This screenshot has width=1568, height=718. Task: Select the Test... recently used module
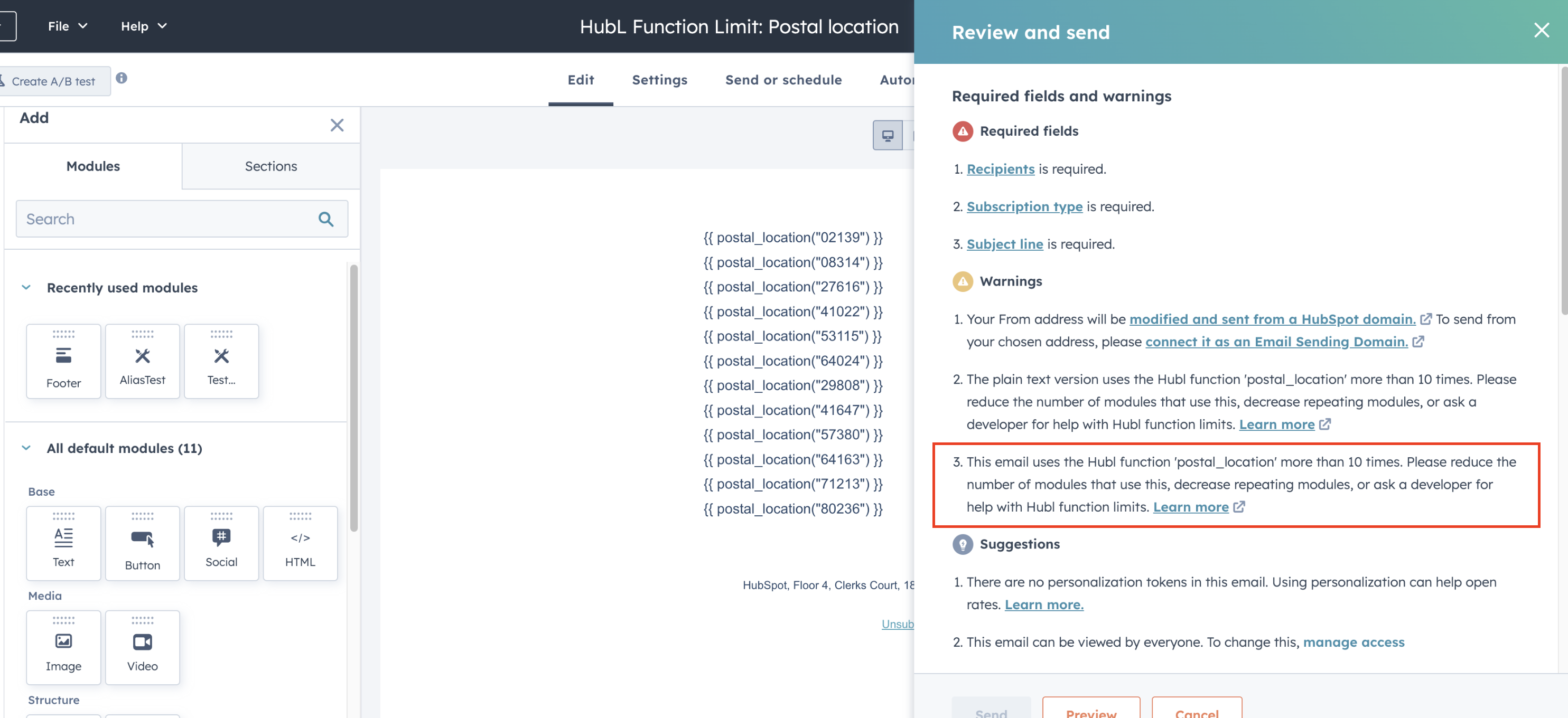coord(221,361)
